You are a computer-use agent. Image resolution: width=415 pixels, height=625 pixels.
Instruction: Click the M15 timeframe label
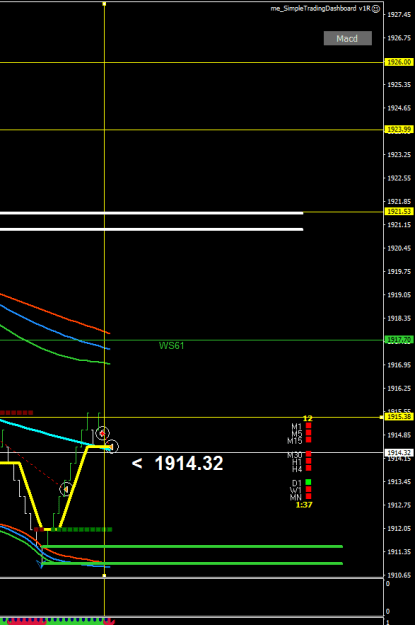tap(295, 441)
